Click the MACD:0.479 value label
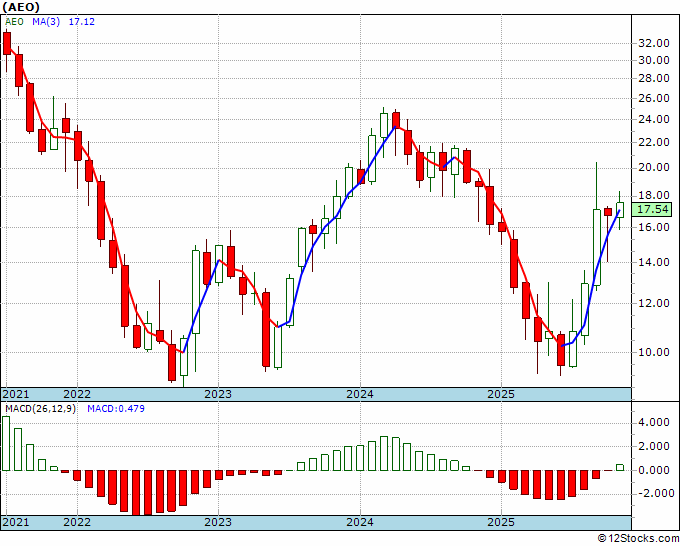 [116, 409]
